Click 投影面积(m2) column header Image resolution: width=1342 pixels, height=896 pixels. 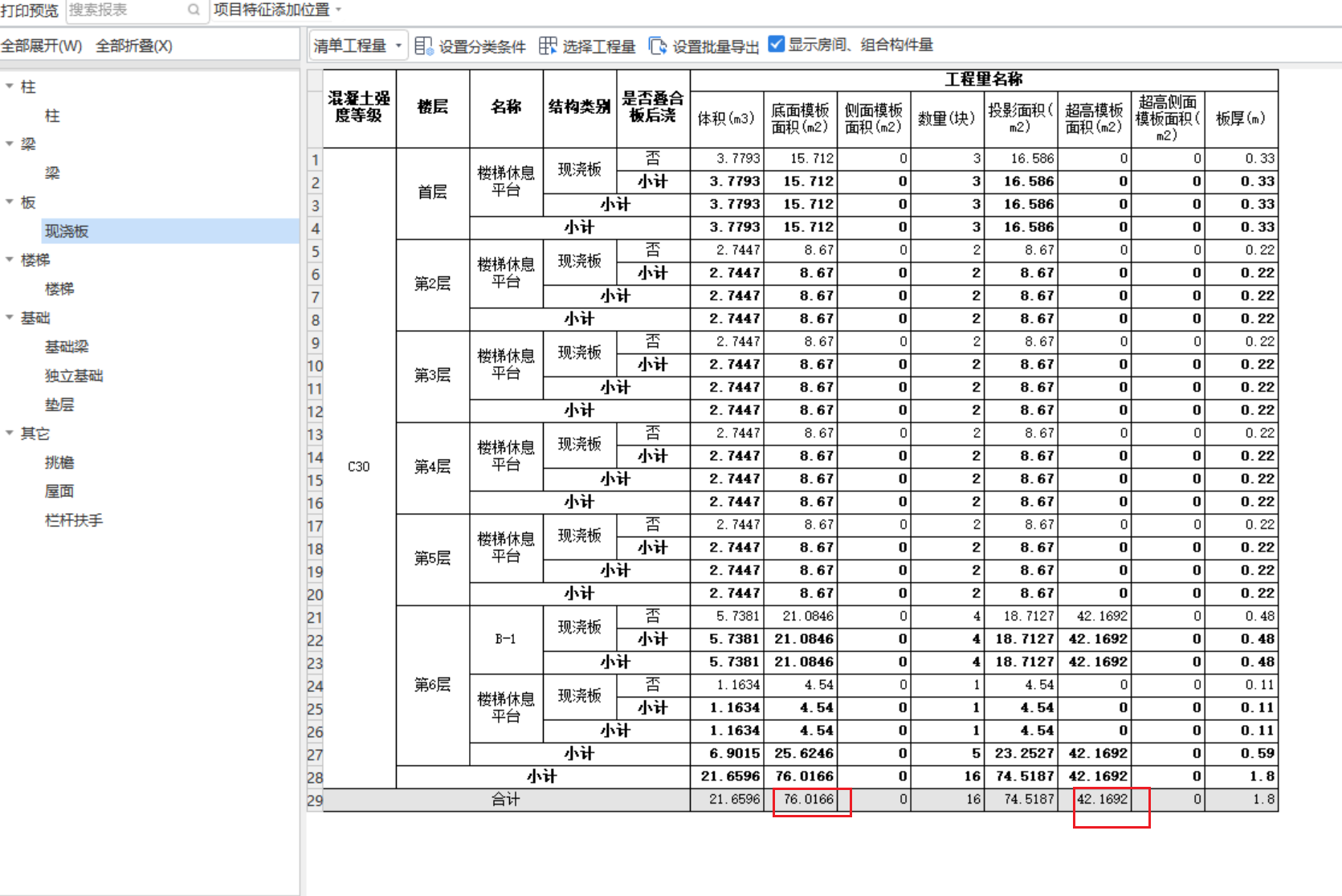click(1021, 119)
